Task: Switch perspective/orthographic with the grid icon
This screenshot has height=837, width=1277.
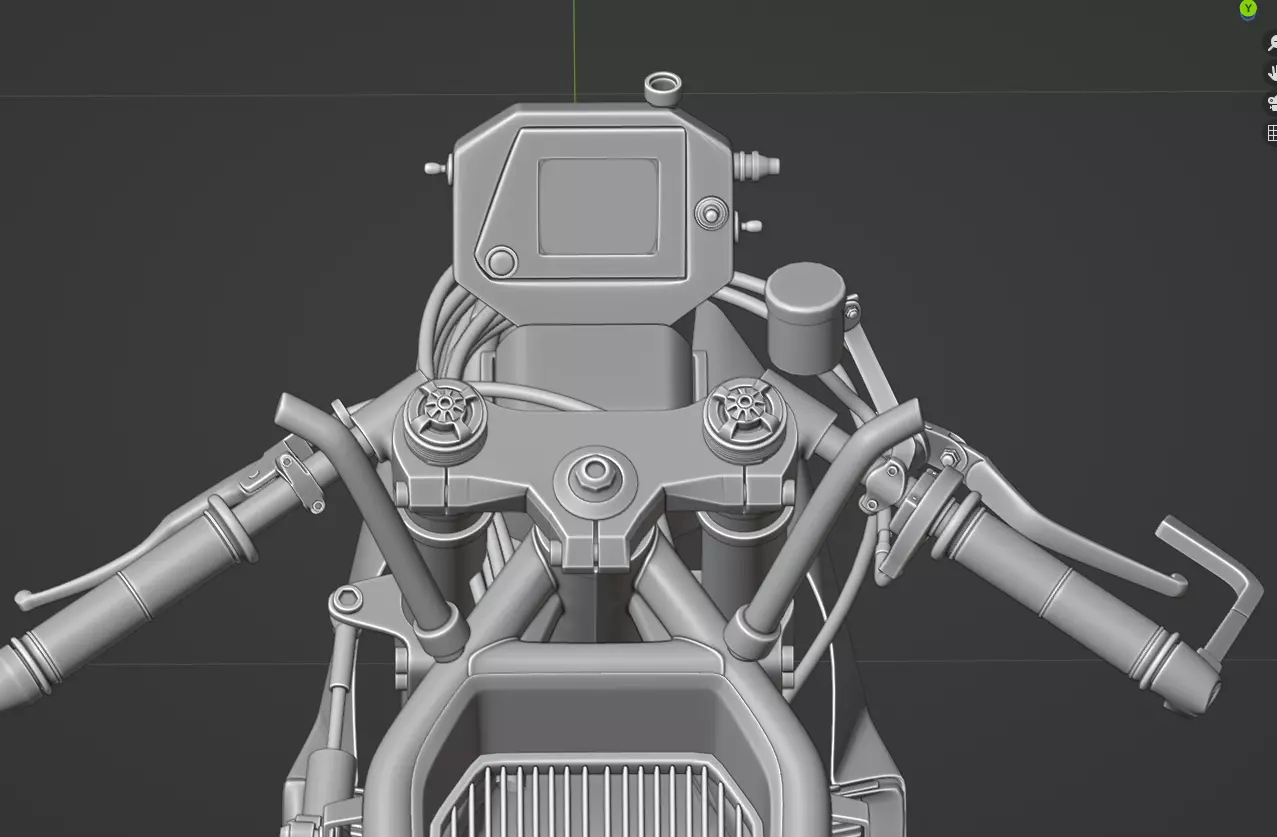Action: (1272, 133)
